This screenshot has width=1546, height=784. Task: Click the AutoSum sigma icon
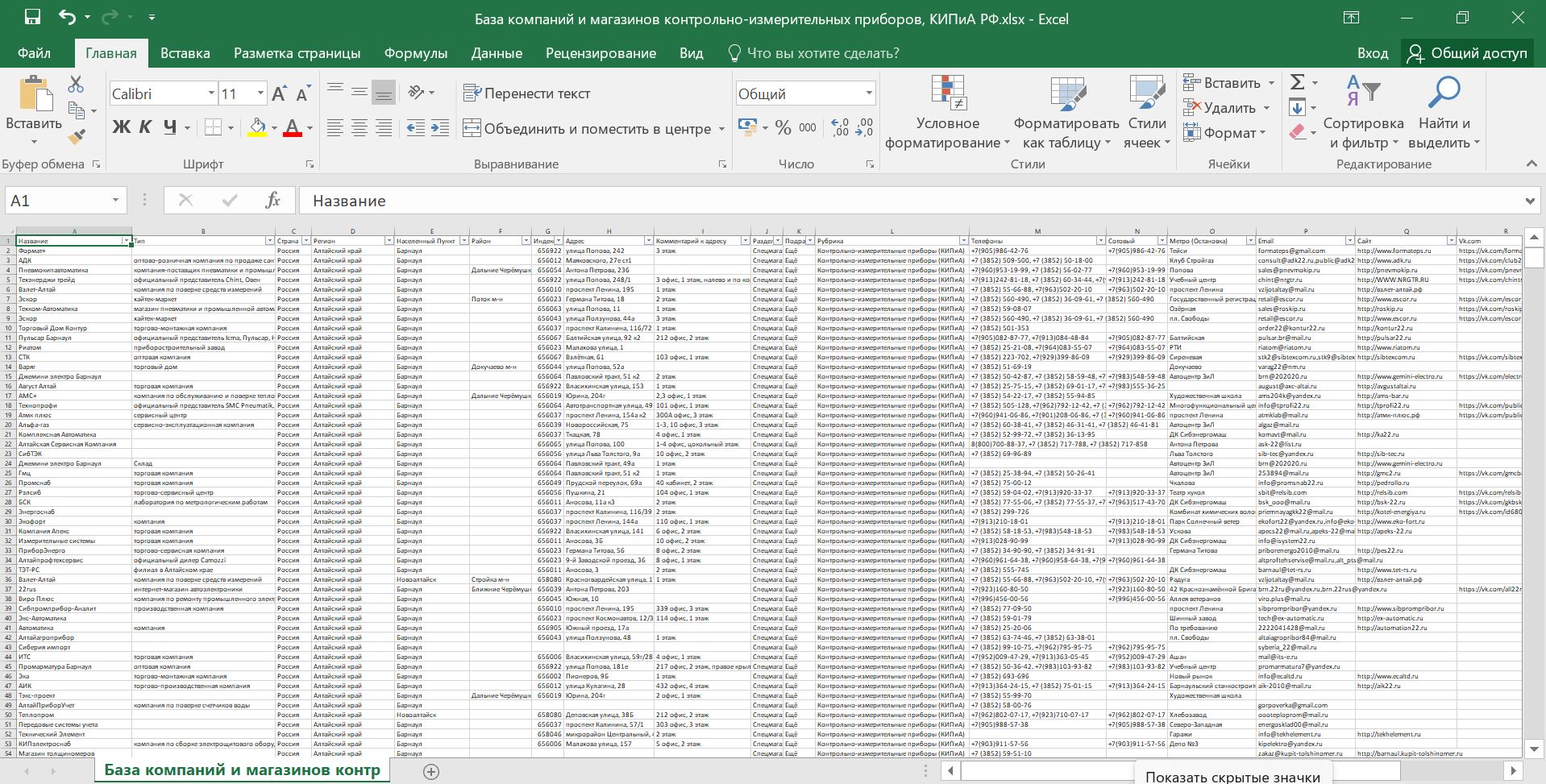pyautogui.click(x=1297, y=83)
